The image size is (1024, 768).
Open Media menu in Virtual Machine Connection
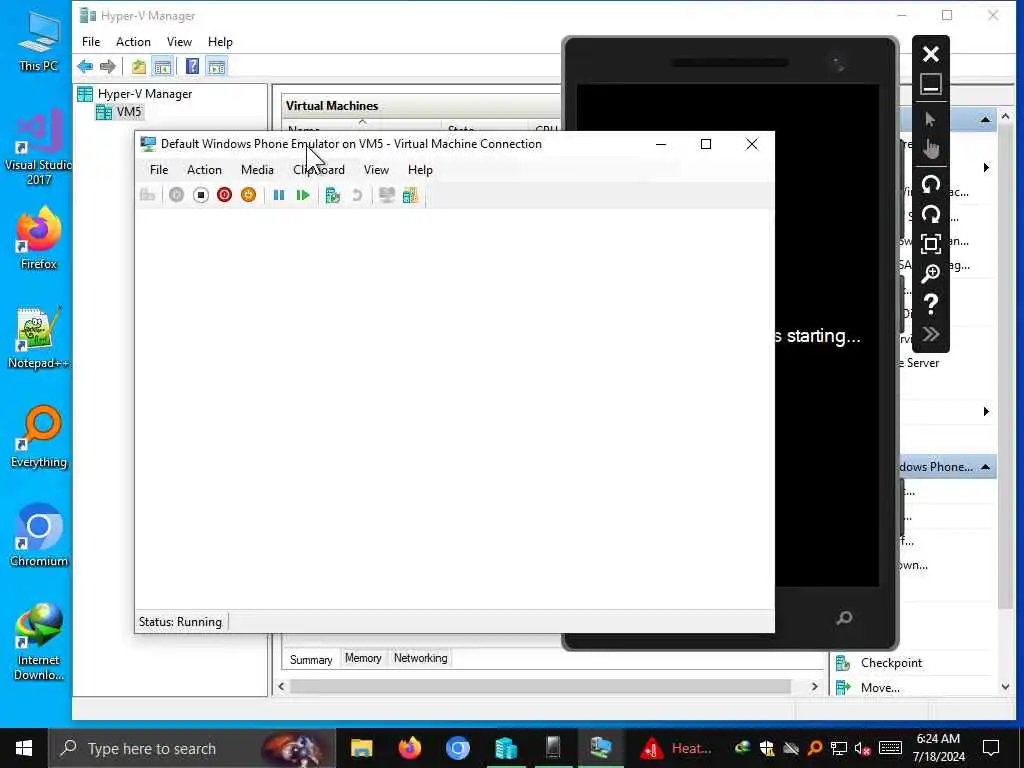pyautogui.click(x=257, y=170)
